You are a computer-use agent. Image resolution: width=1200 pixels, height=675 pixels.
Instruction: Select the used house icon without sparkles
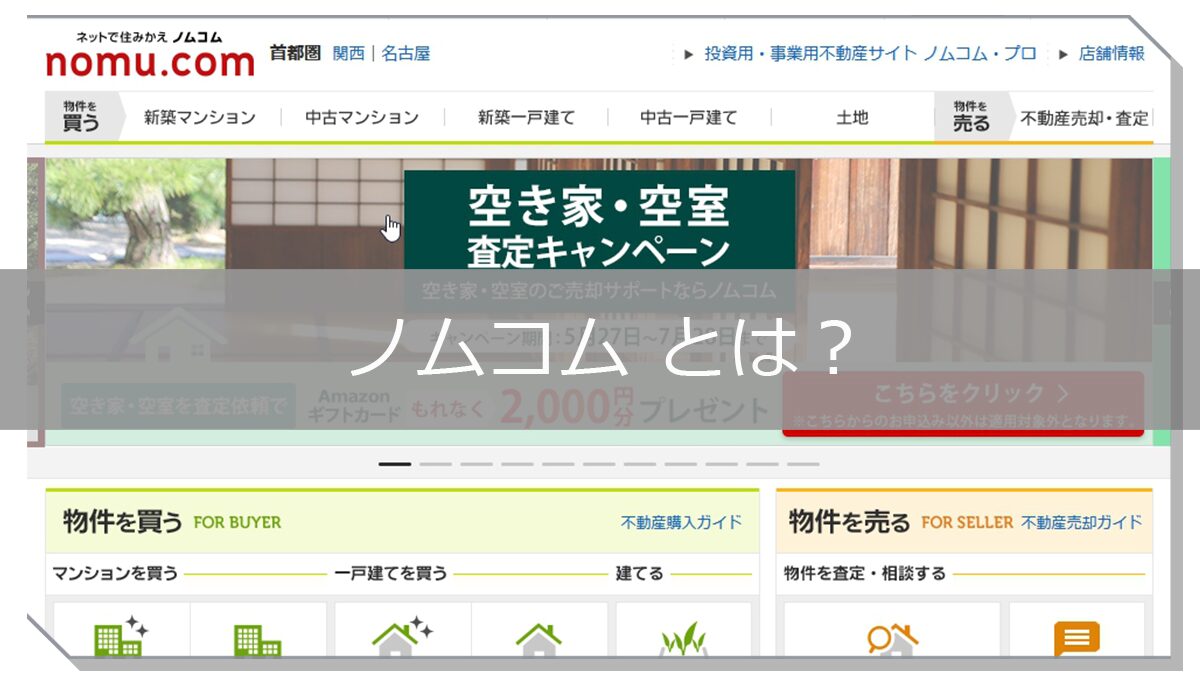click(539, 639)
